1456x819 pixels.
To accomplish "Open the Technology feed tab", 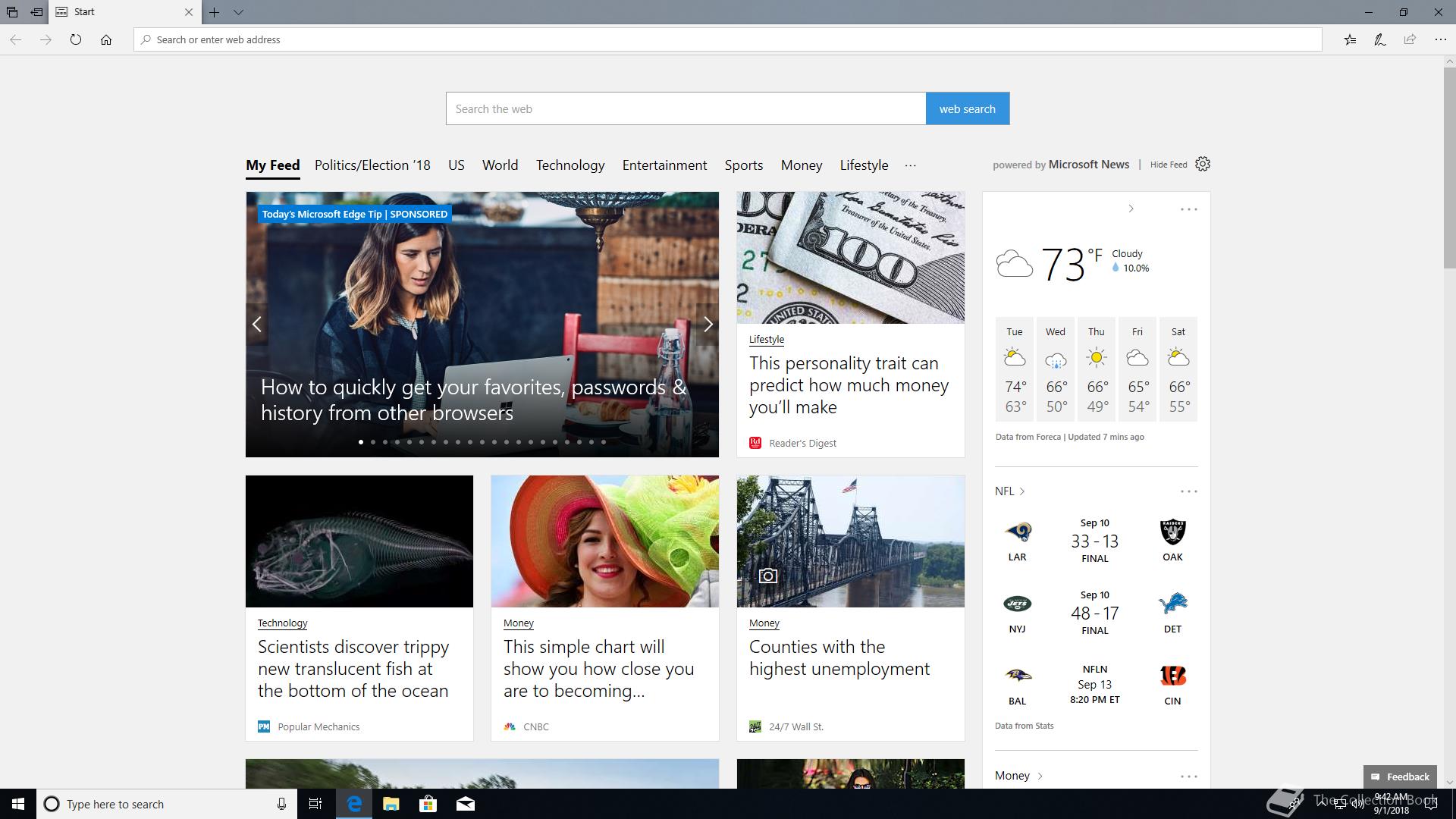I will [x=570, y=165].
